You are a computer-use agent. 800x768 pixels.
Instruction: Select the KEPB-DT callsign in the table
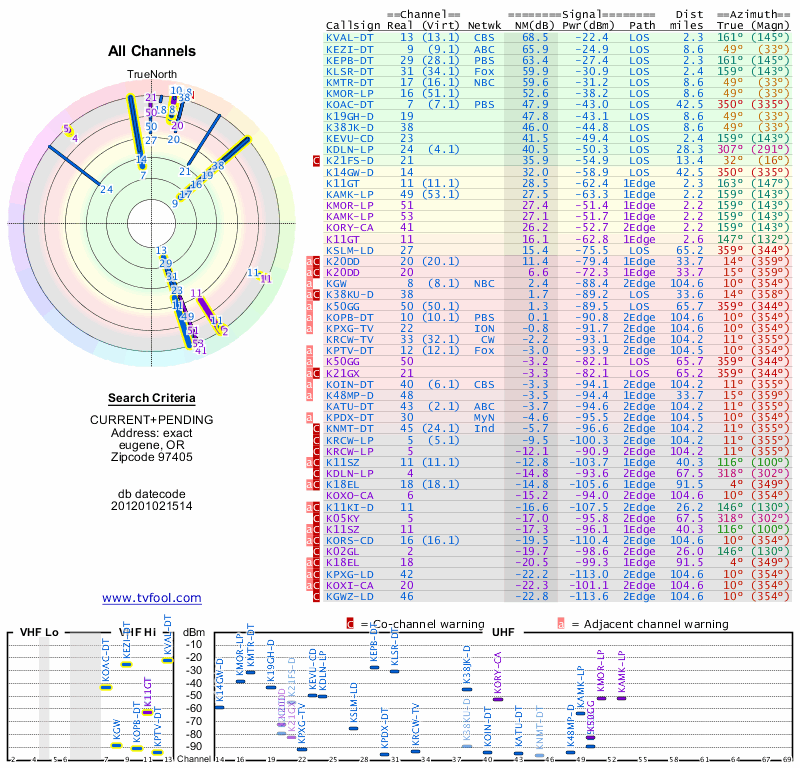point(349,60)
